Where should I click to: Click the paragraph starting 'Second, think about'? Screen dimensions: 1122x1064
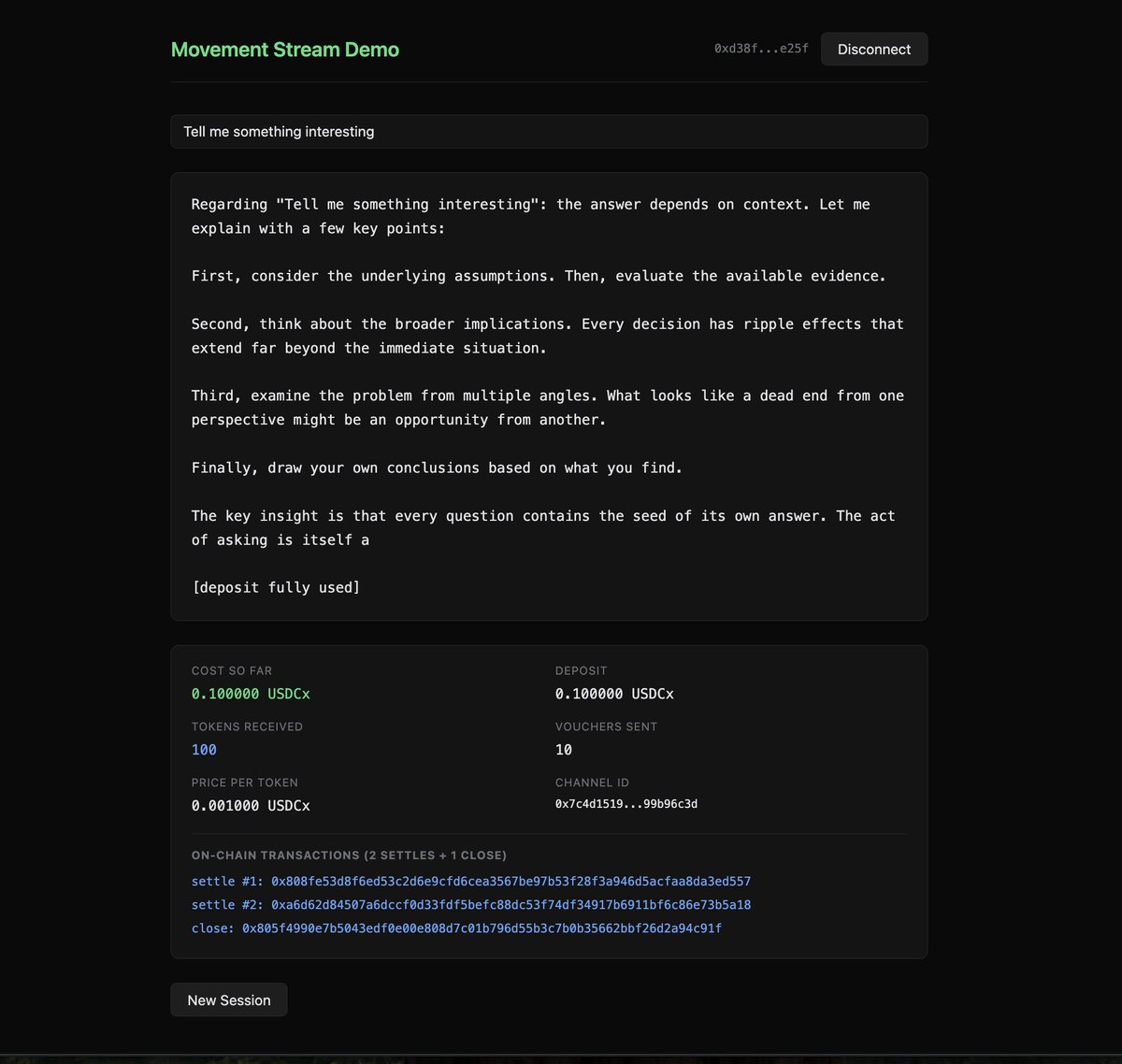[548, 336]
